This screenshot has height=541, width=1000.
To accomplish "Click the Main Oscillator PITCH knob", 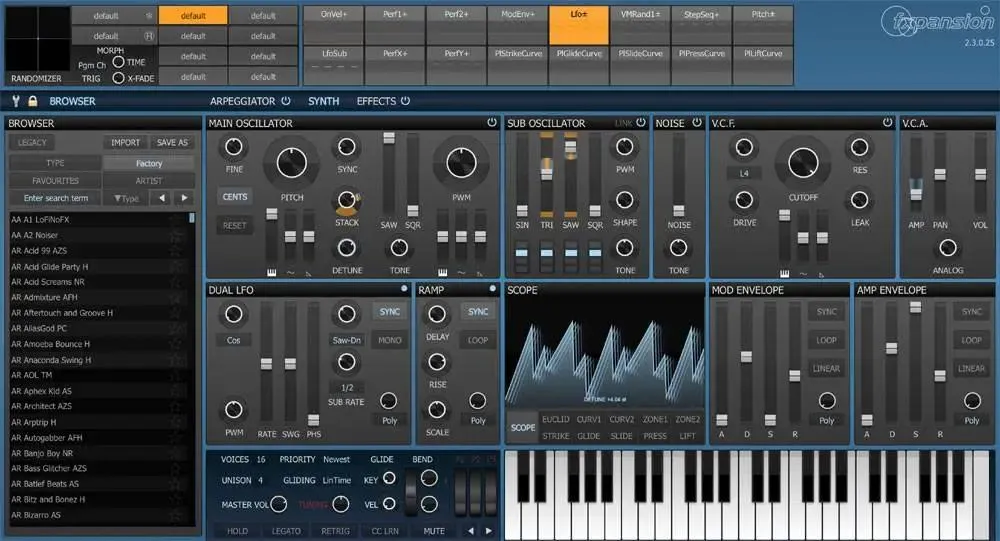I will tap(291, 163).
